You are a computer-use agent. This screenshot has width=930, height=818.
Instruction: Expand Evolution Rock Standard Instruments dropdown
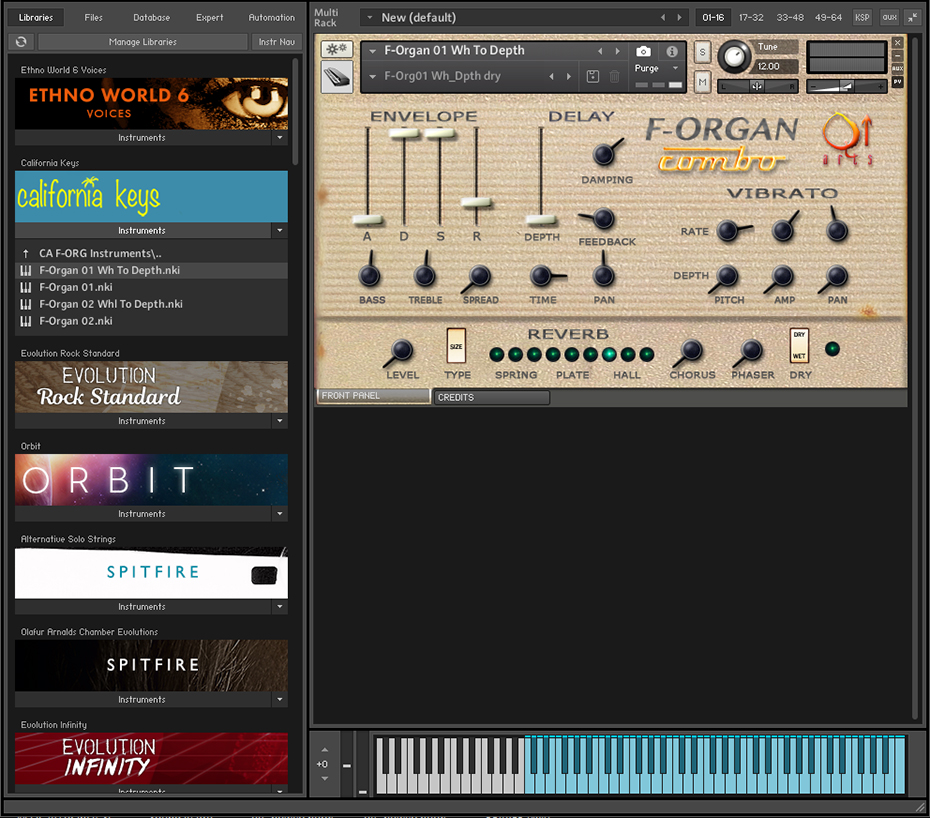[280, 421]
